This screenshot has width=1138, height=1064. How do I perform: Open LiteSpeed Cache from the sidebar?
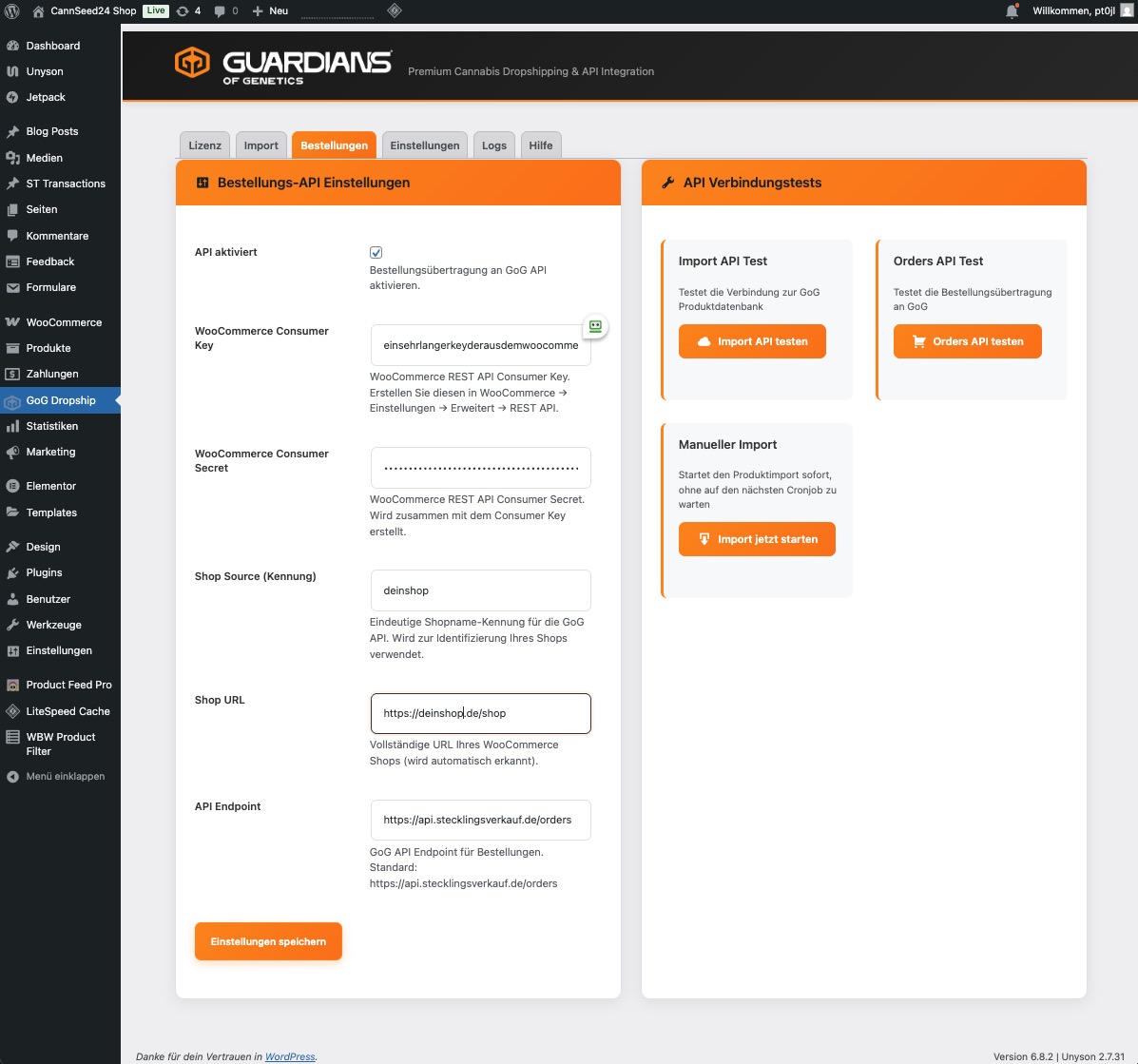click(68, 711)
